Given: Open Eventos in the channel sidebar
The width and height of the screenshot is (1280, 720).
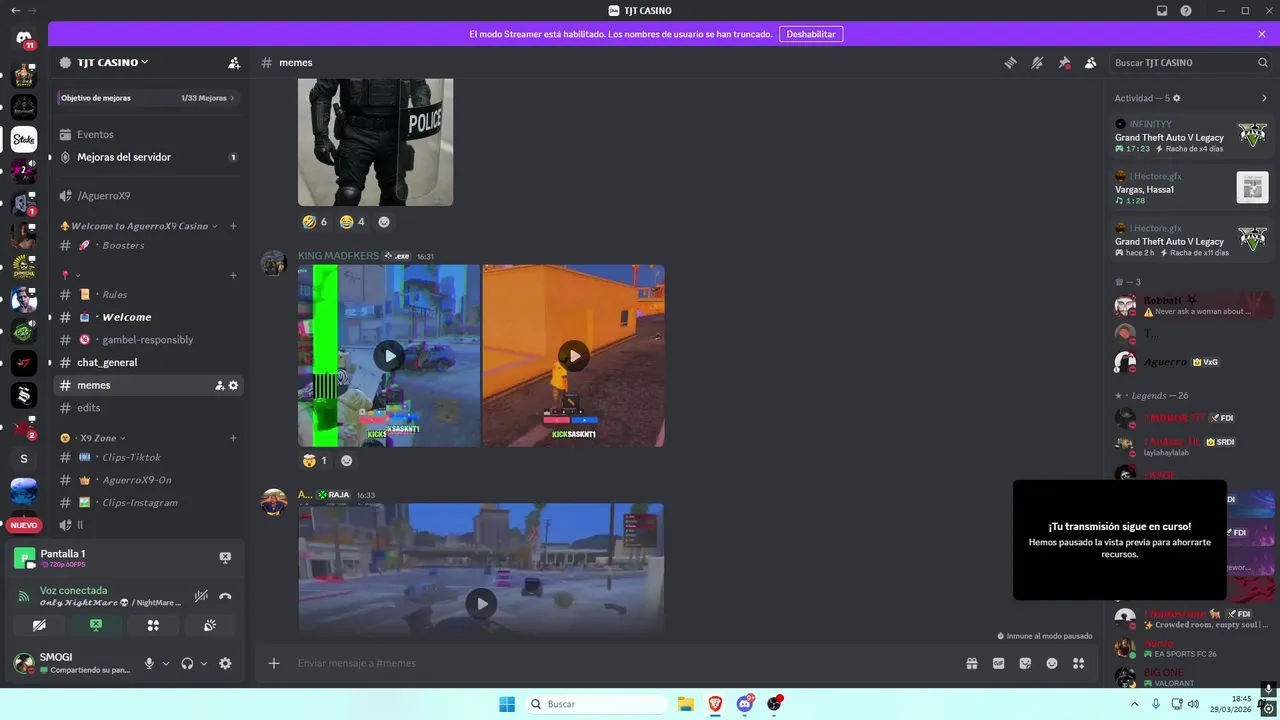Looking at the screenshot, I should click(x=148, y=134).
